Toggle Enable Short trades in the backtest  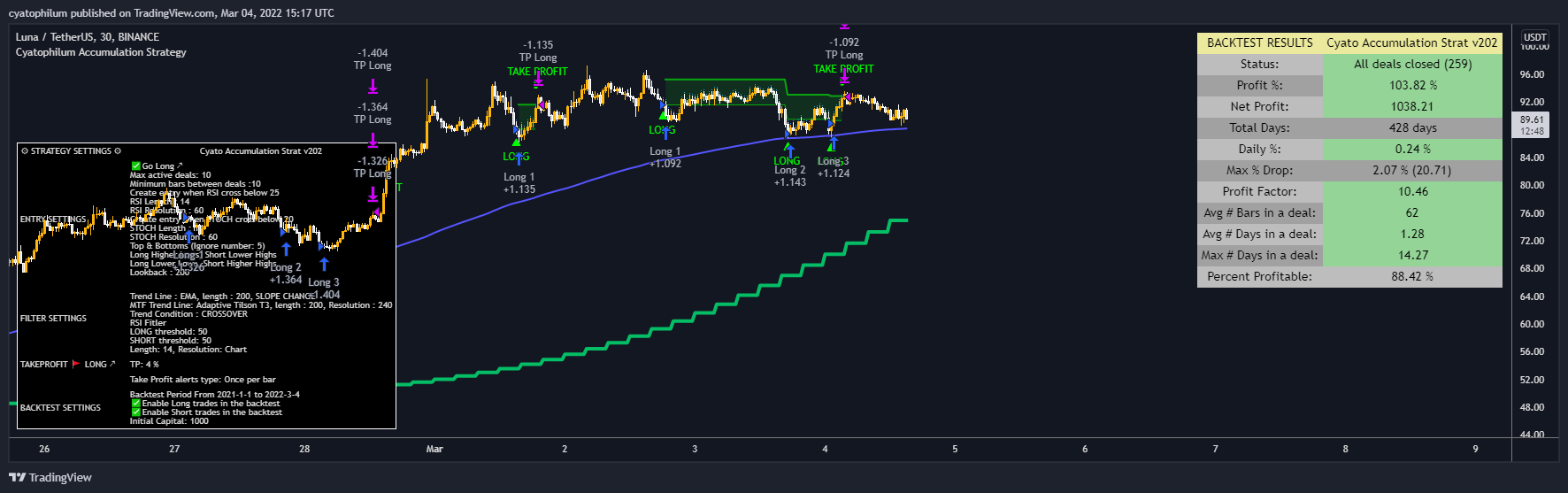[x=135, y=412]
